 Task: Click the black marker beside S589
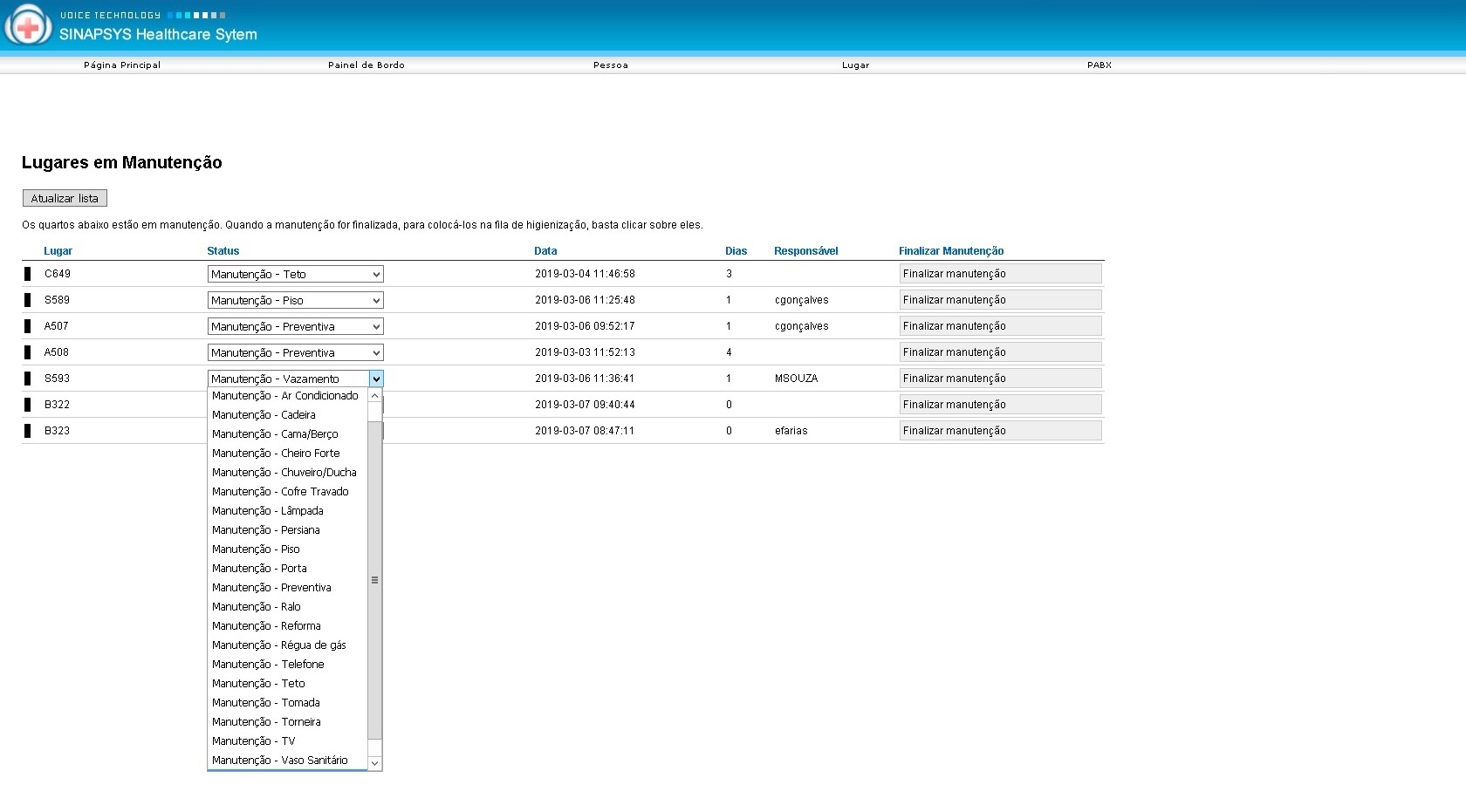28,300
